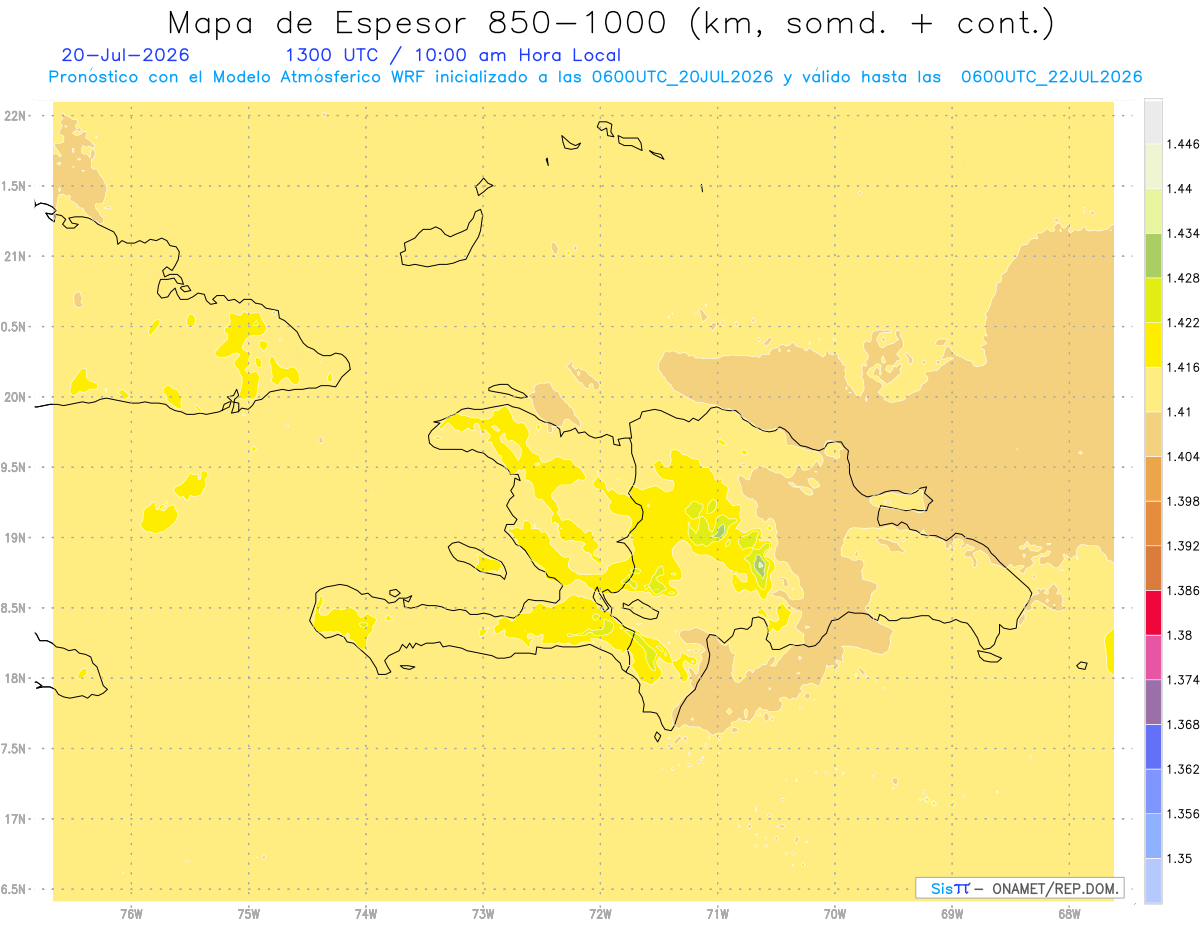Click the legend value '1.374'
Screen dimensions: 1200x927
(1182, 680)
